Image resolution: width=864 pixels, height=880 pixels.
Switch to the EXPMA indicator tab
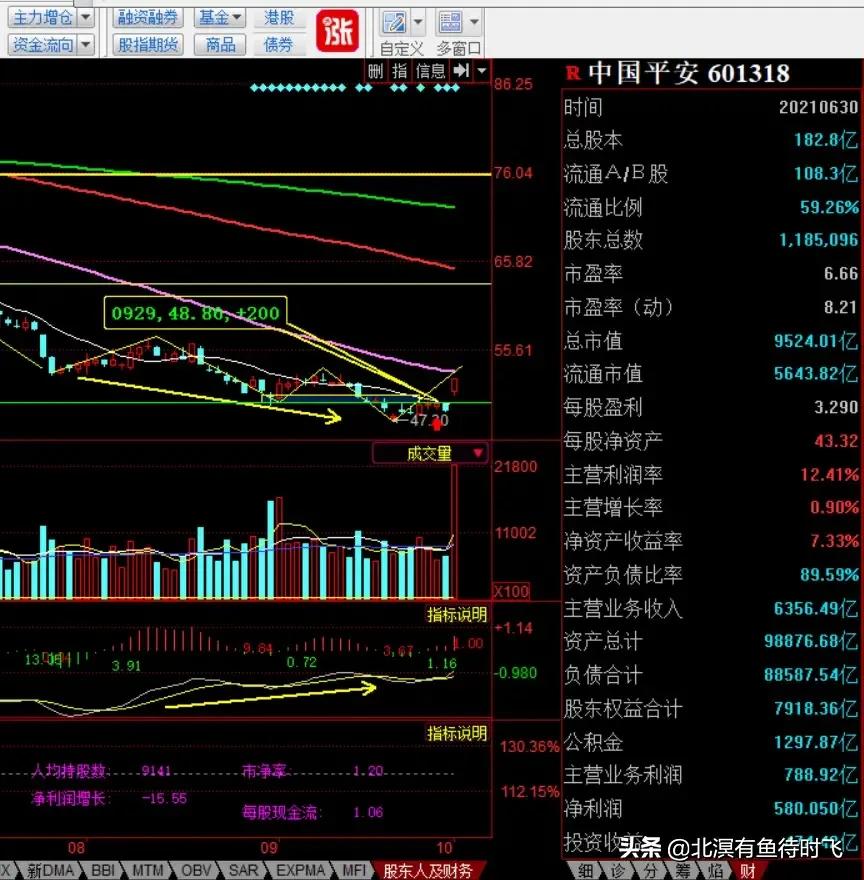300,870
